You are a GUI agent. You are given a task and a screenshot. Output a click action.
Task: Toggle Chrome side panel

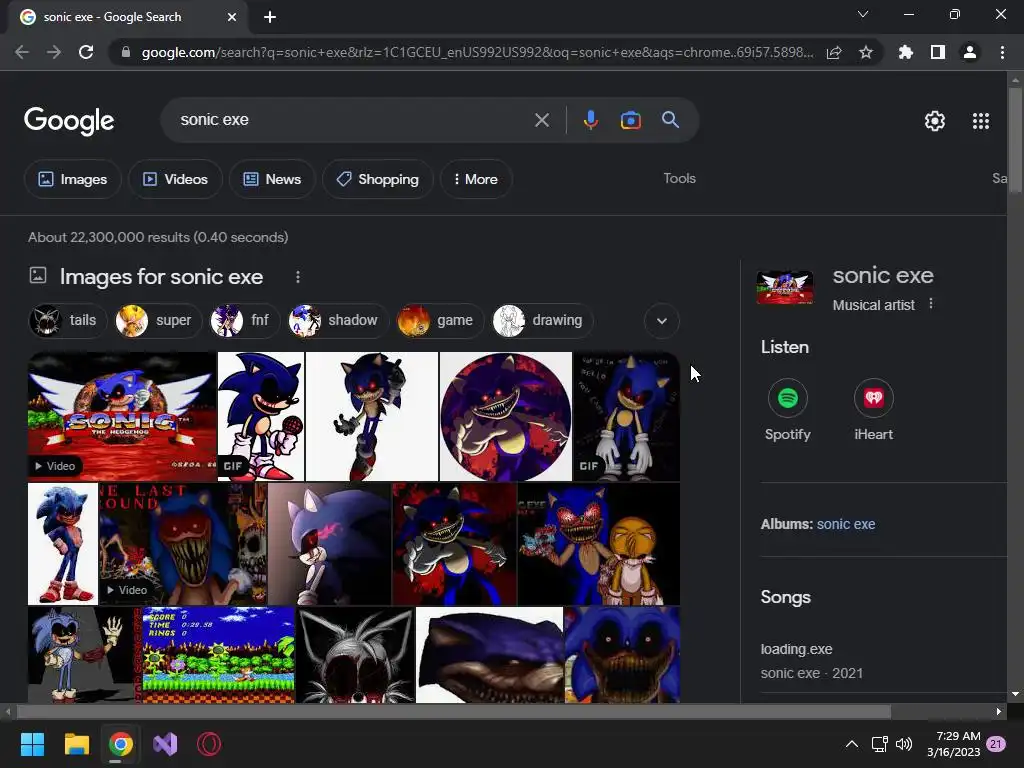pyautogui.click(x=938, y=52)
